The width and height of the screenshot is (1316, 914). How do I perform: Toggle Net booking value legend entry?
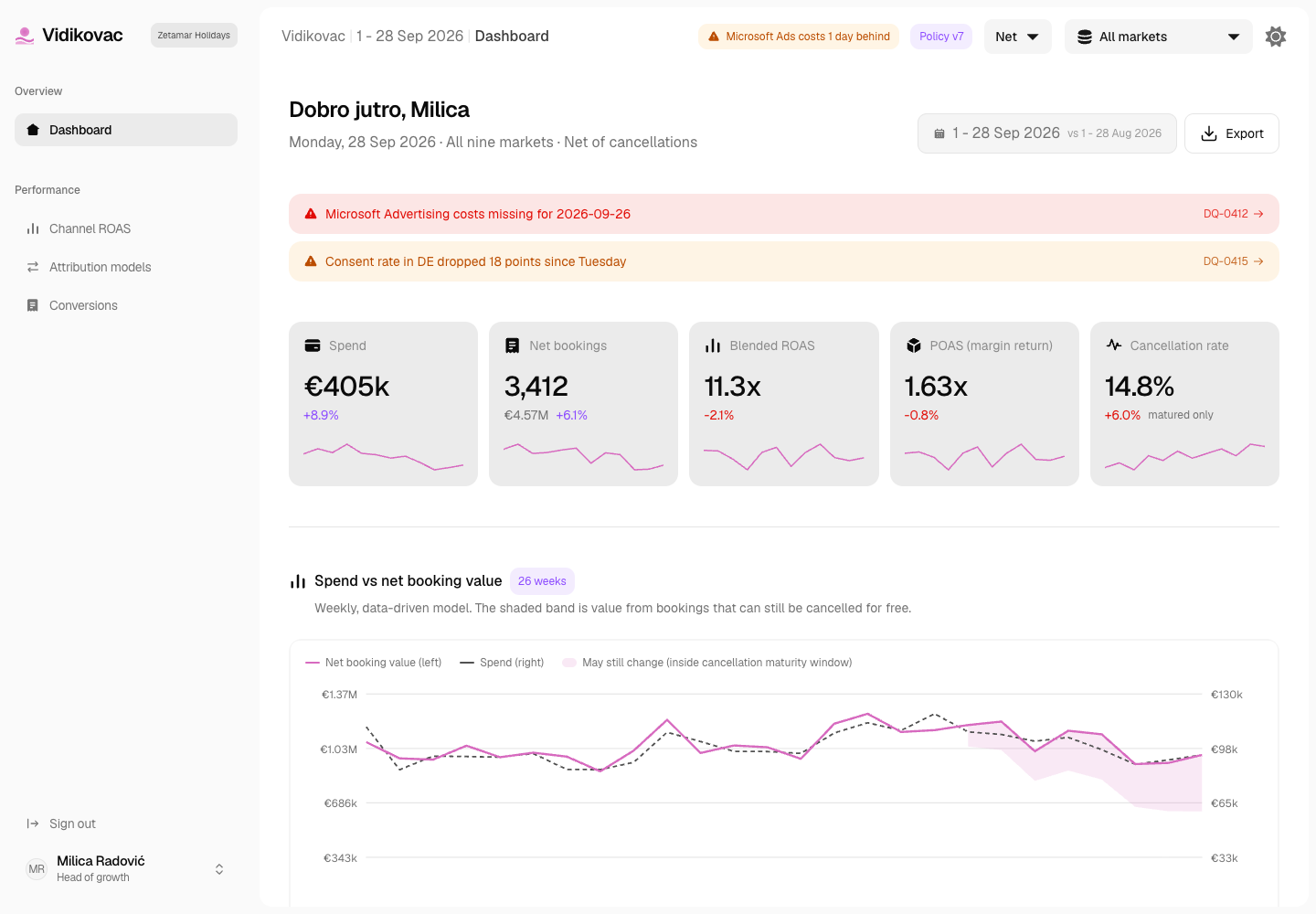click(374, 663)
